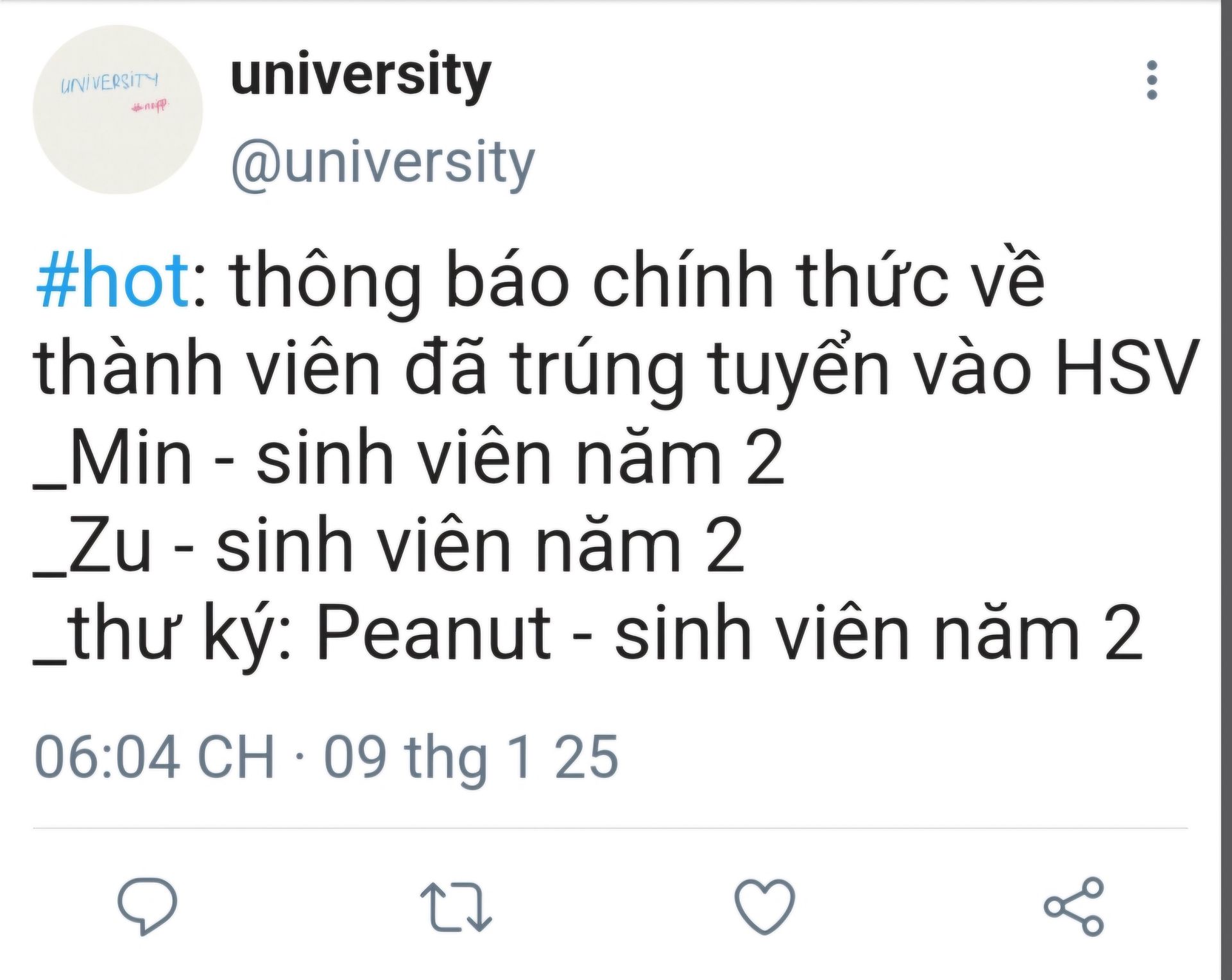Open the share icon below the tweet
The width and height of the screenshot is (1232, 980).
click(1074, 906)
